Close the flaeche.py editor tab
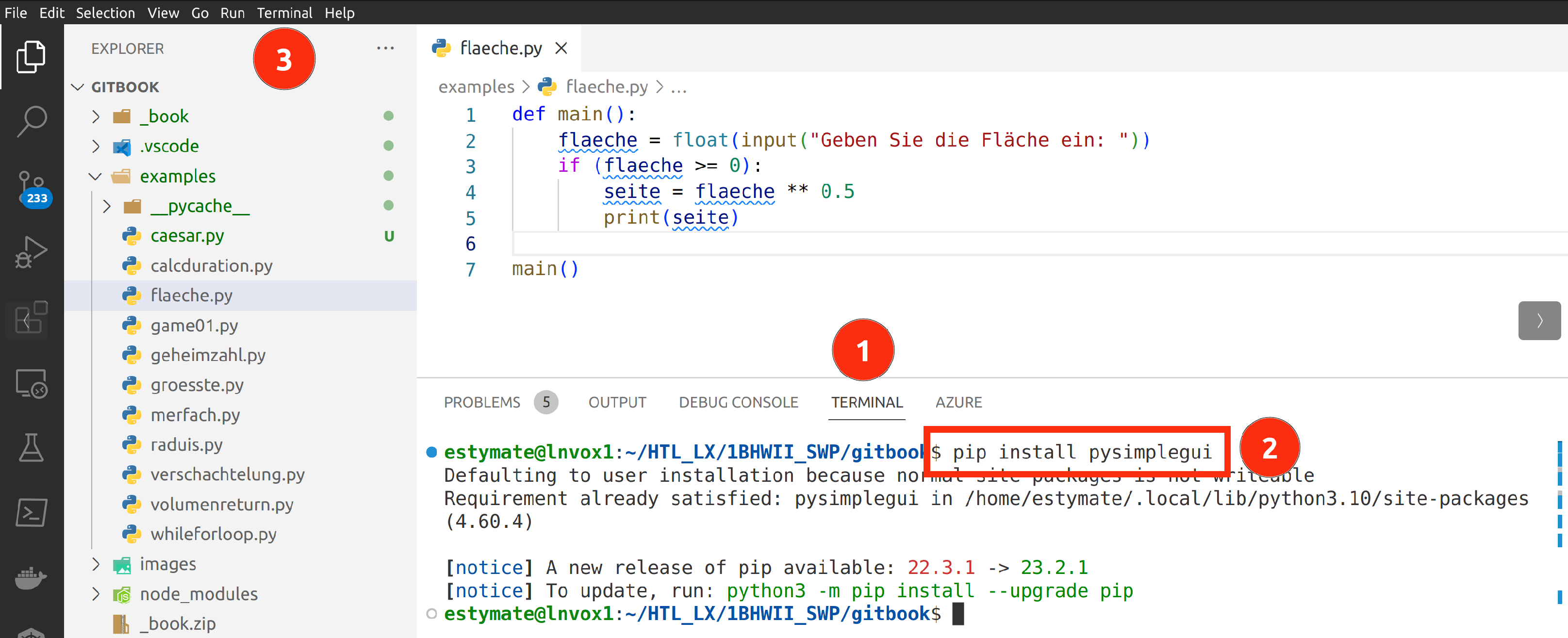 pos(561,48)
